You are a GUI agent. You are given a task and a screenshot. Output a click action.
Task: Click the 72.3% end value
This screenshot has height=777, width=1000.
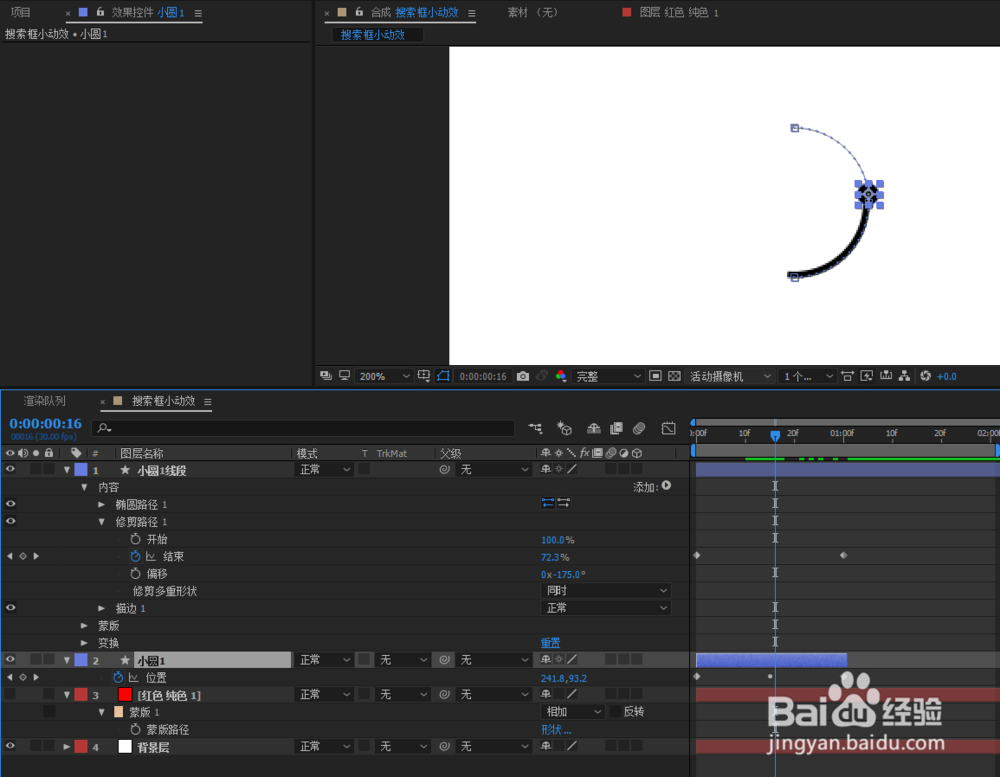pos(555,557)
